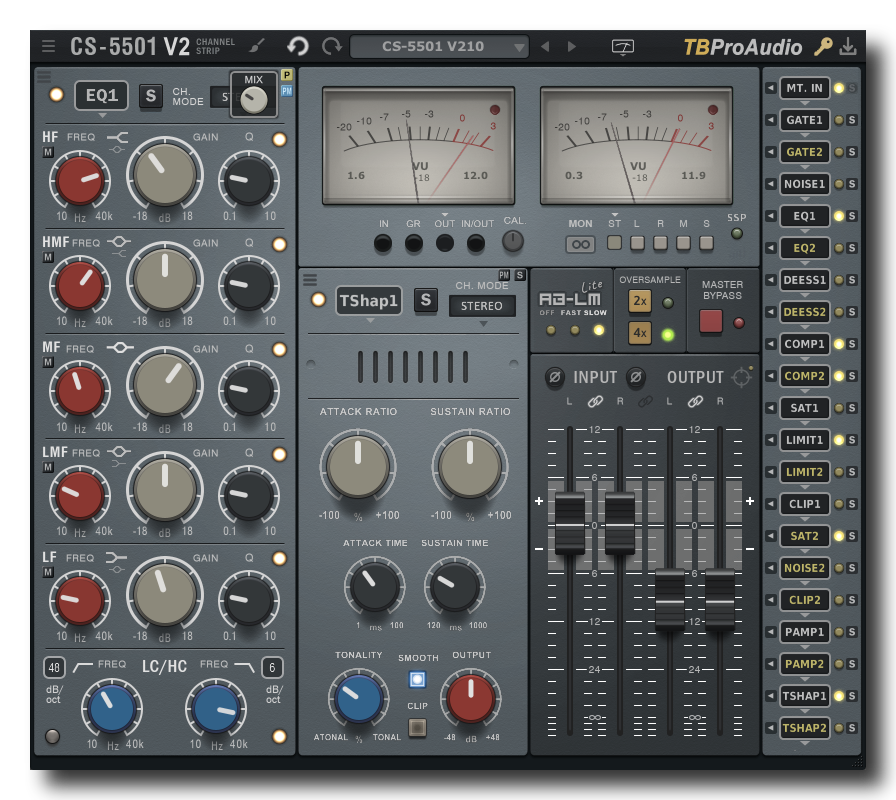Click the redo arrow icon
The width and height of the screenshot is (896, 800).
[x=331, y=46]
